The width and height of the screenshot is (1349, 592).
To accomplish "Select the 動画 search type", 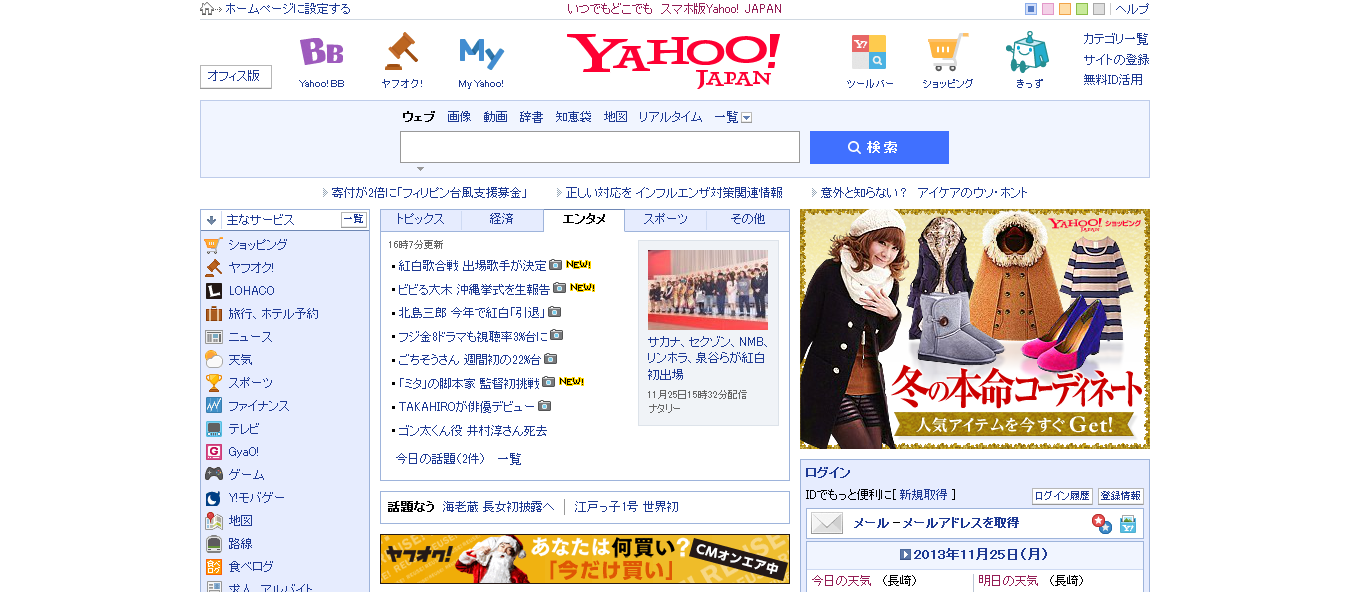I will tap(495, 117).
